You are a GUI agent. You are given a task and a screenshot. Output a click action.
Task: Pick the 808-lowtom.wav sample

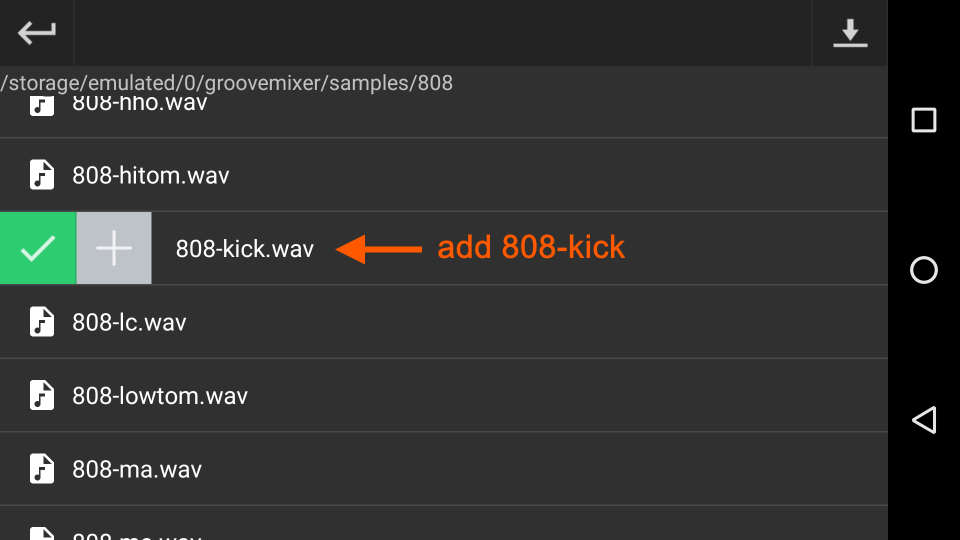(160, 396)
